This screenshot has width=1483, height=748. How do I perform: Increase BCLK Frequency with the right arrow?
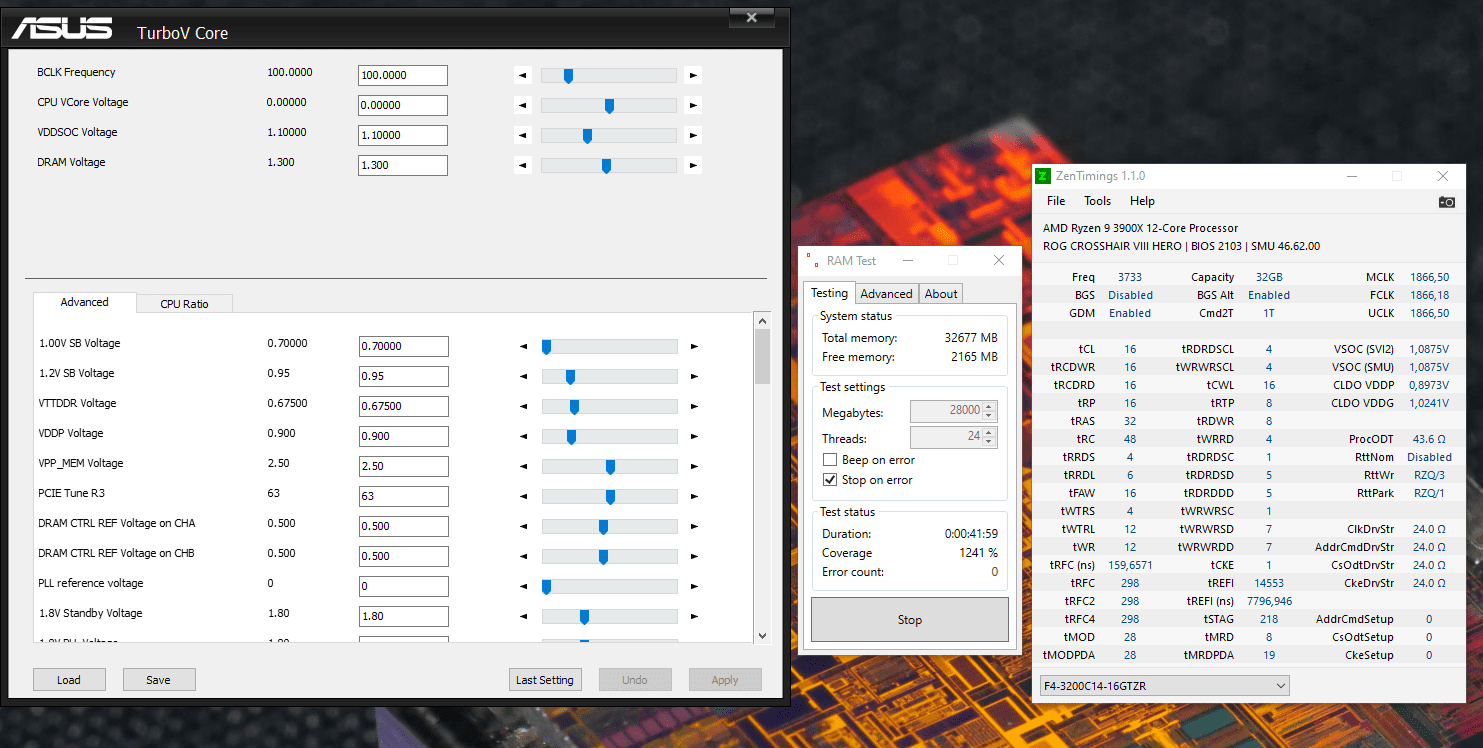[693, 75]
